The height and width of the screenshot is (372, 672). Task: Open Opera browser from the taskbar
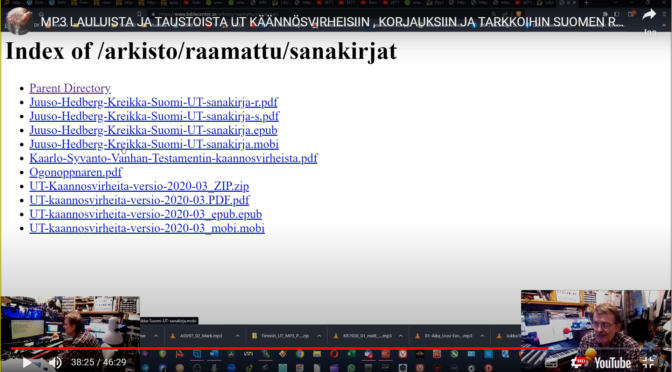coord(334,354)
